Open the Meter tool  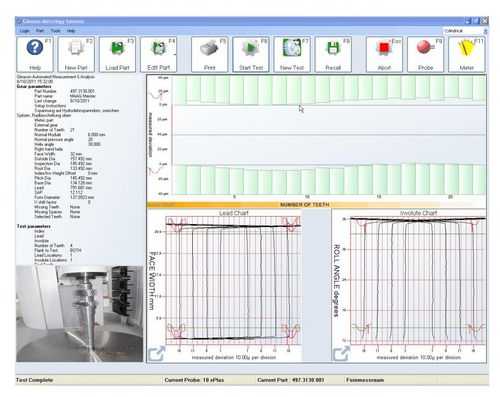click(x=467, y=54)
